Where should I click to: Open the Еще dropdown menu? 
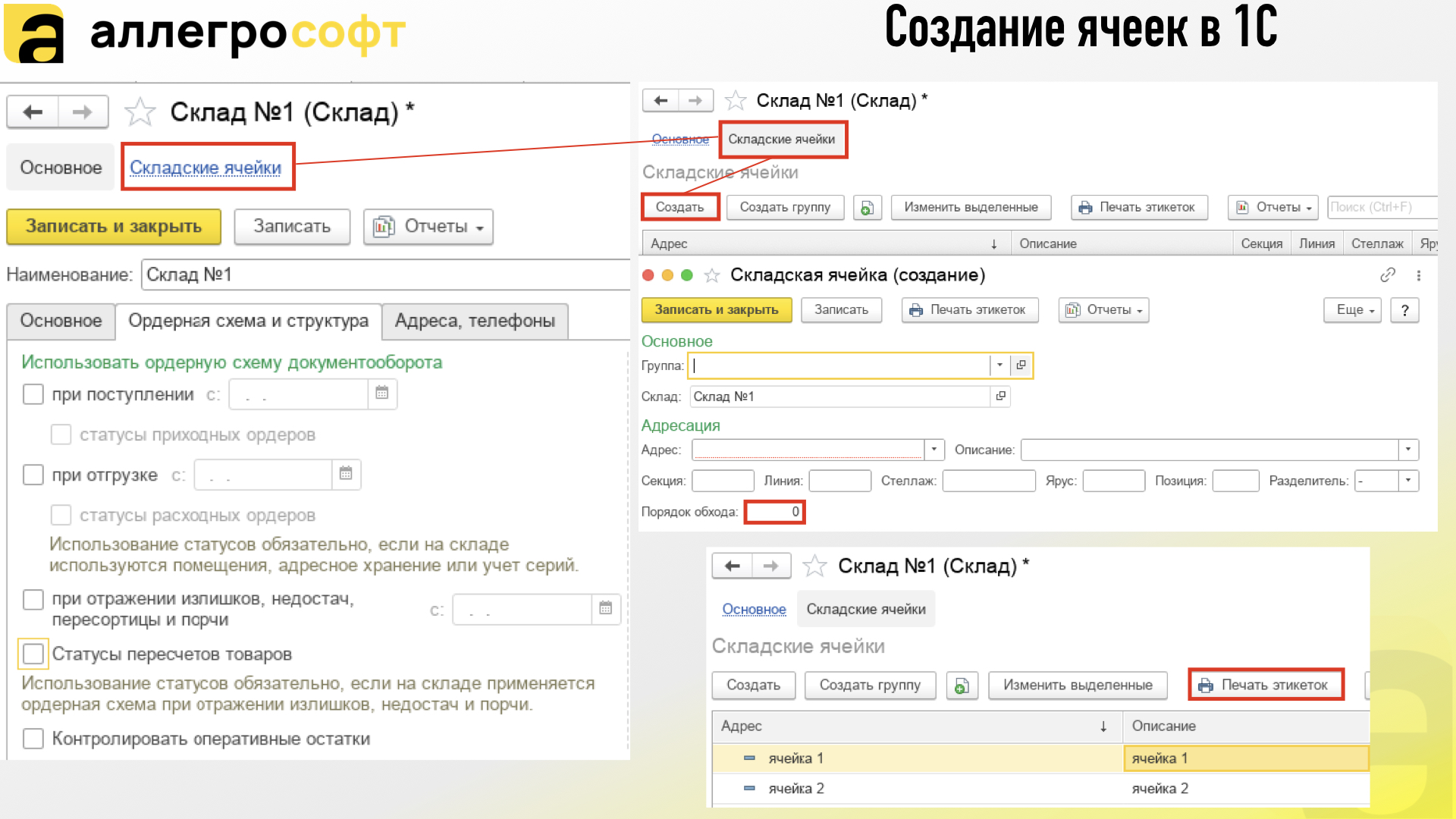(x=1352, y=309)
